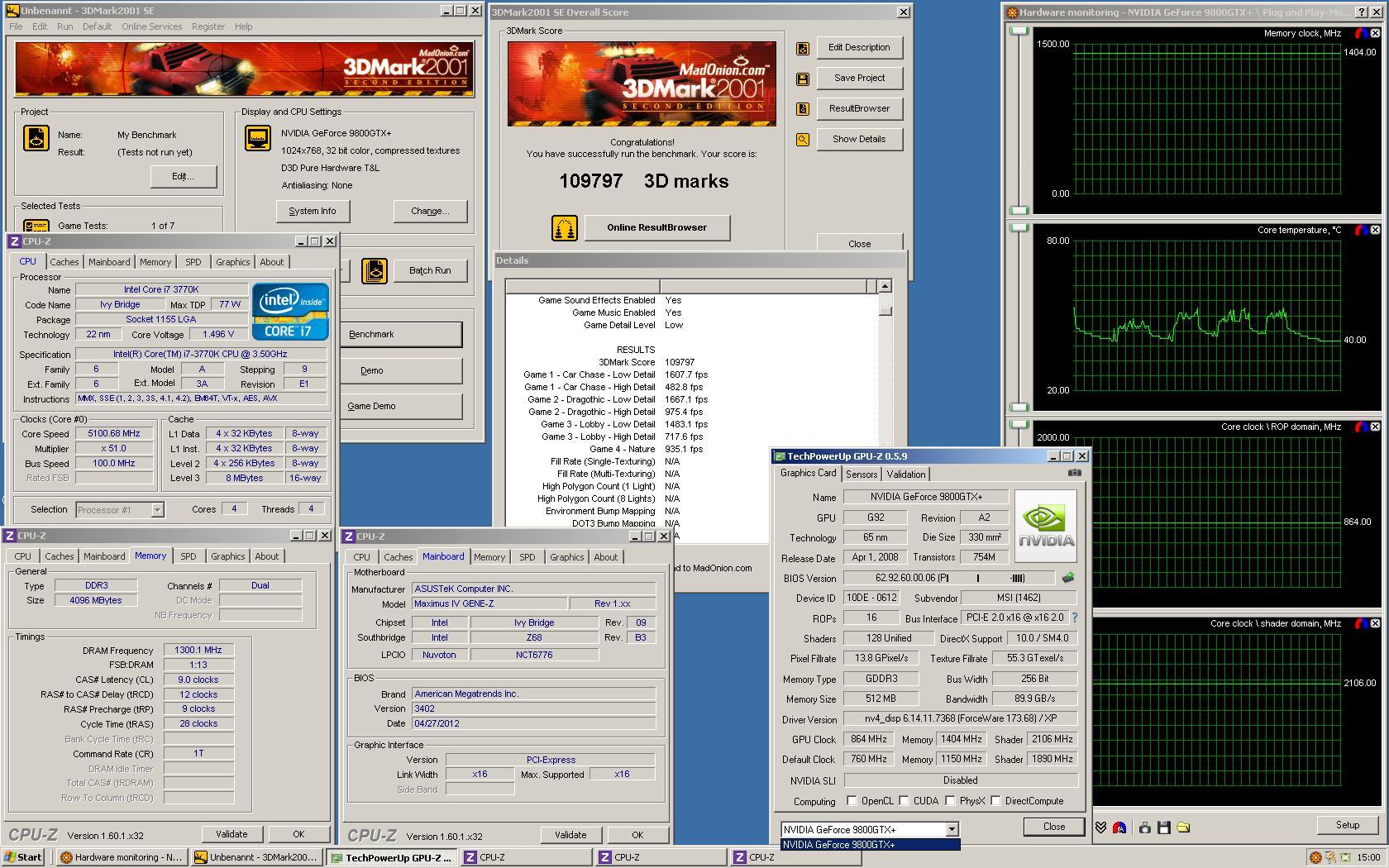Click the NVIDIA logo in GPU-Z

coord(1046,526)
